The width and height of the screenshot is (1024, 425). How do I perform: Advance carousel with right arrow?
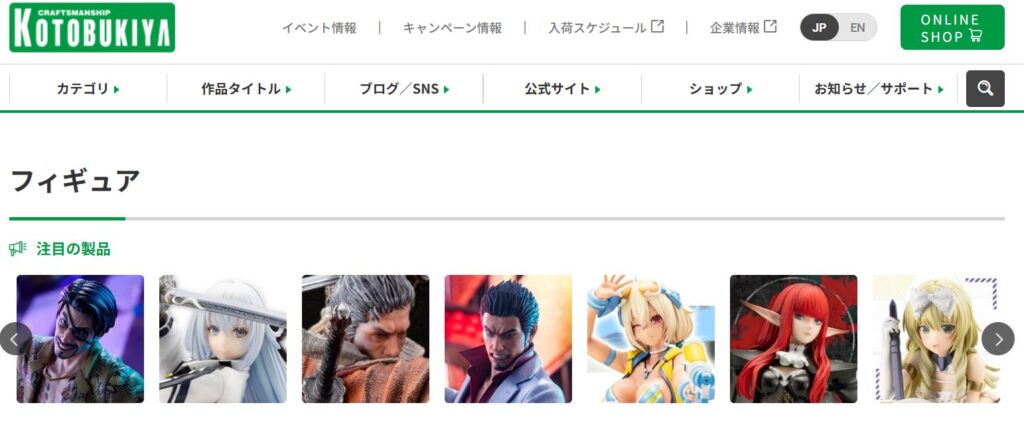(998, 339)
